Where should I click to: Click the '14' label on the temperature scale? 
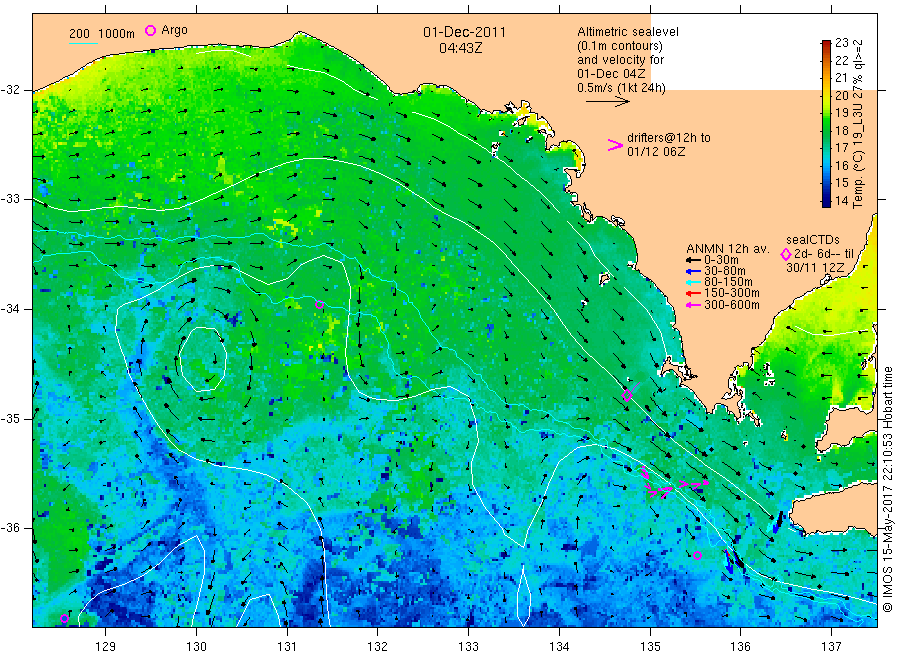pyautogui.click(x=841, y=200)
